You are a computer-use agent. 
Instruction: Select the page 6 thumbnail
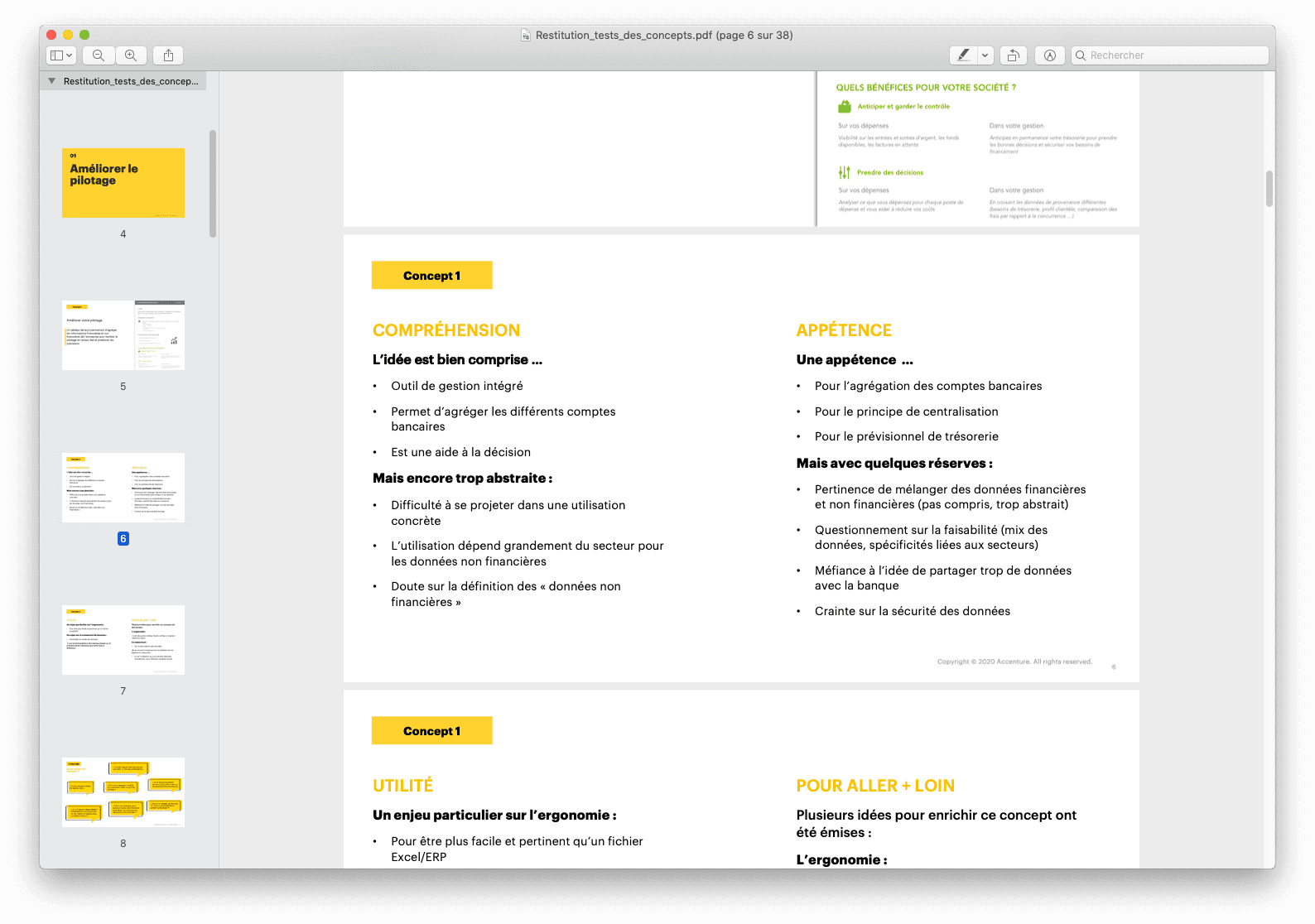[123, 488]
